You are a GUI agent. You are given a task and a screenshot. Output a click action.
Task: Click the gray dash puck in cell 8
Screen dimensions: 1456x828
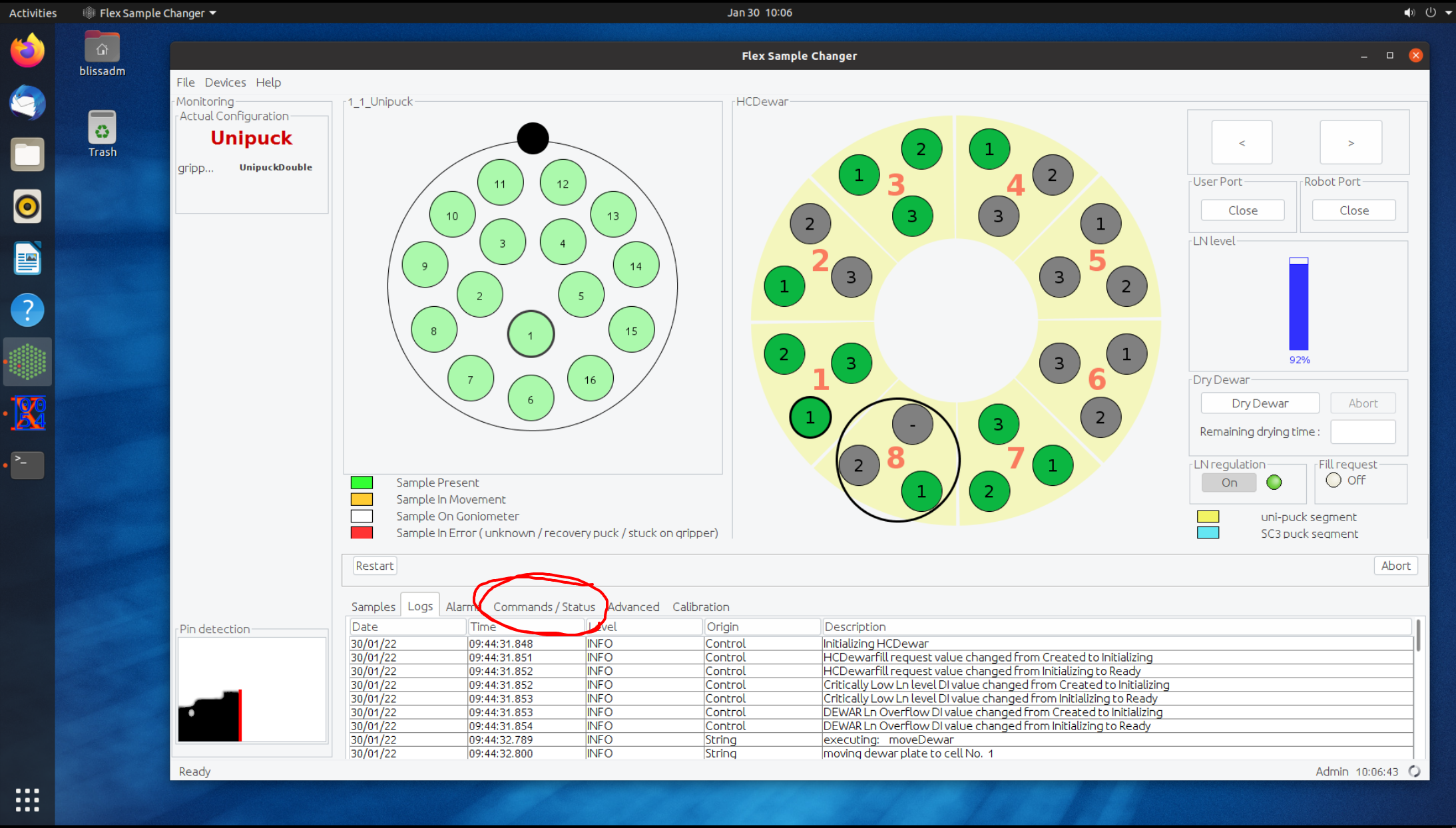pos(912,424)
